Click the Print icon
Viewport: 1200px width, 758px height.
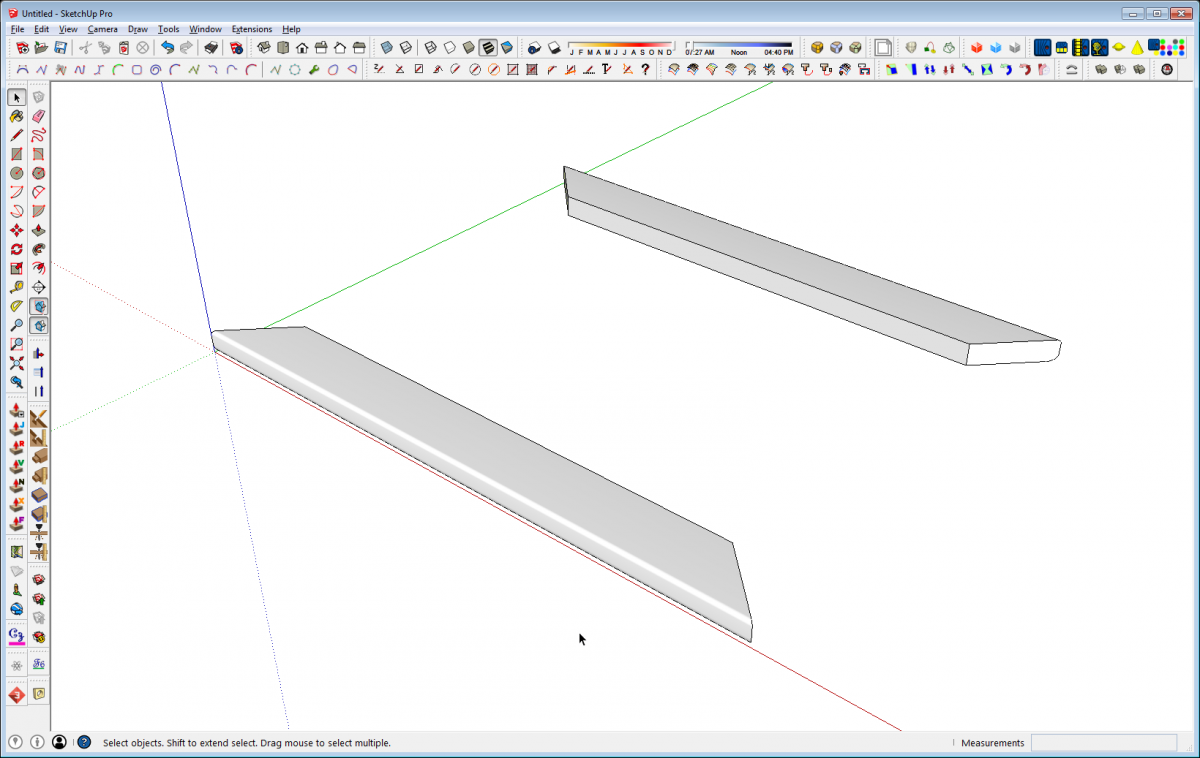coord(211,47)
